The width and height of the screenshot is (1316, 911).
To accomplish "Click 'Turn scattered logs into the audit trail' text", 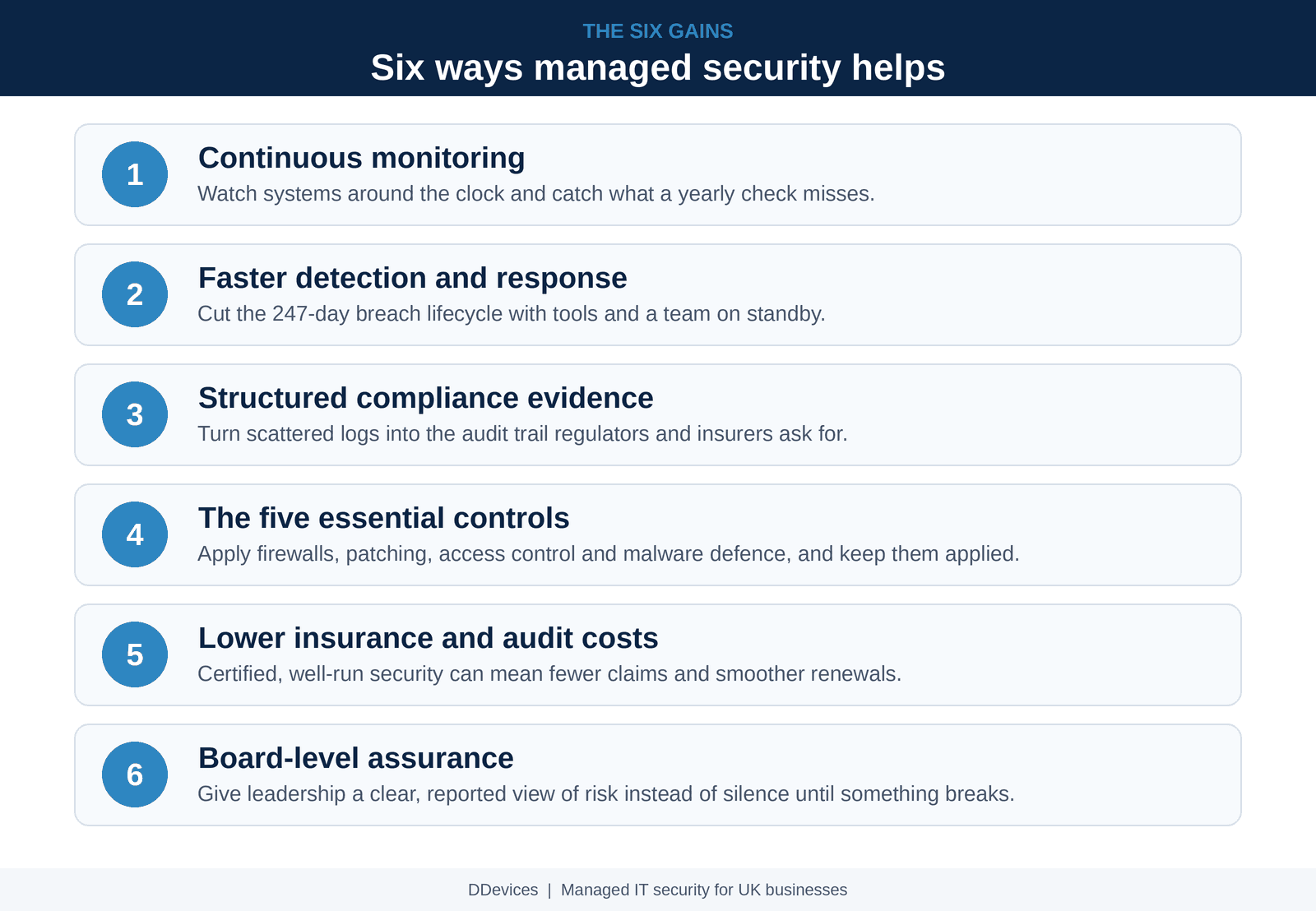I will point(522,434).
